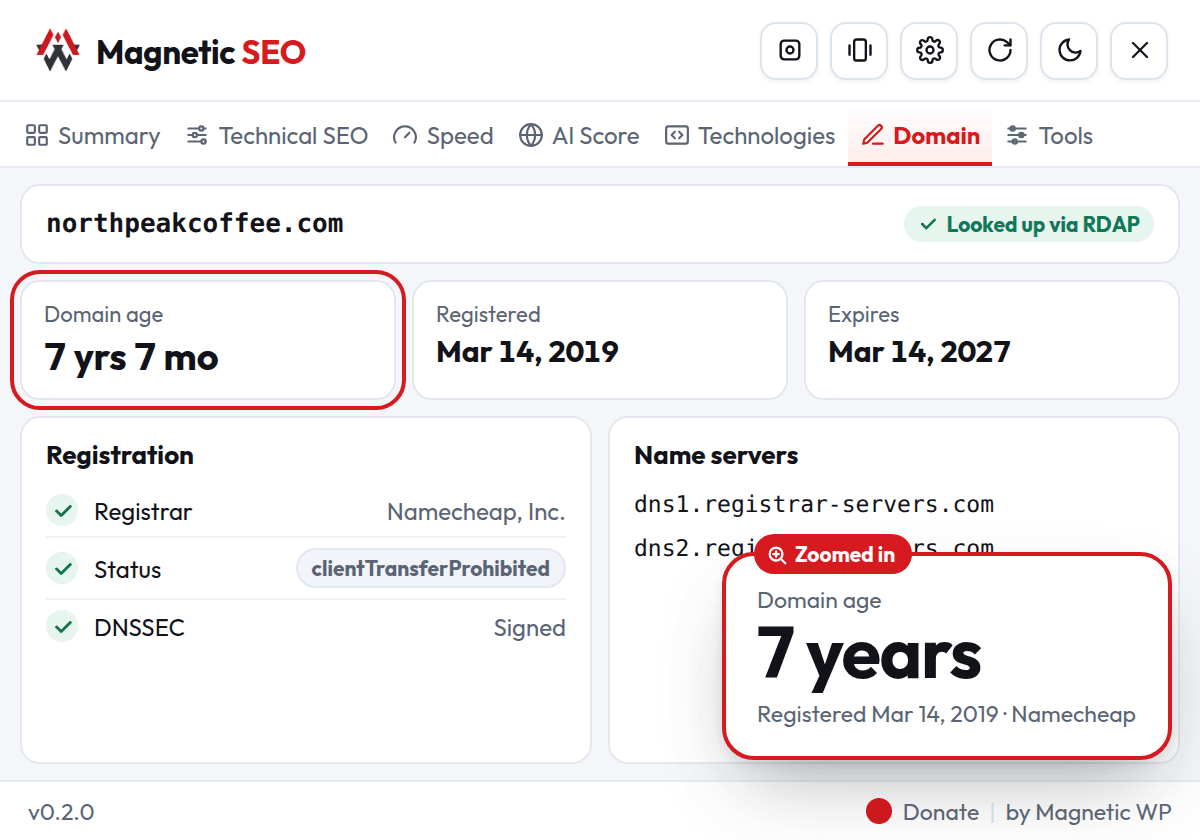Click the Looked up via RDAP badge
The height and width of the screenshot is (840, 1200).
(x=1029, y=224)
